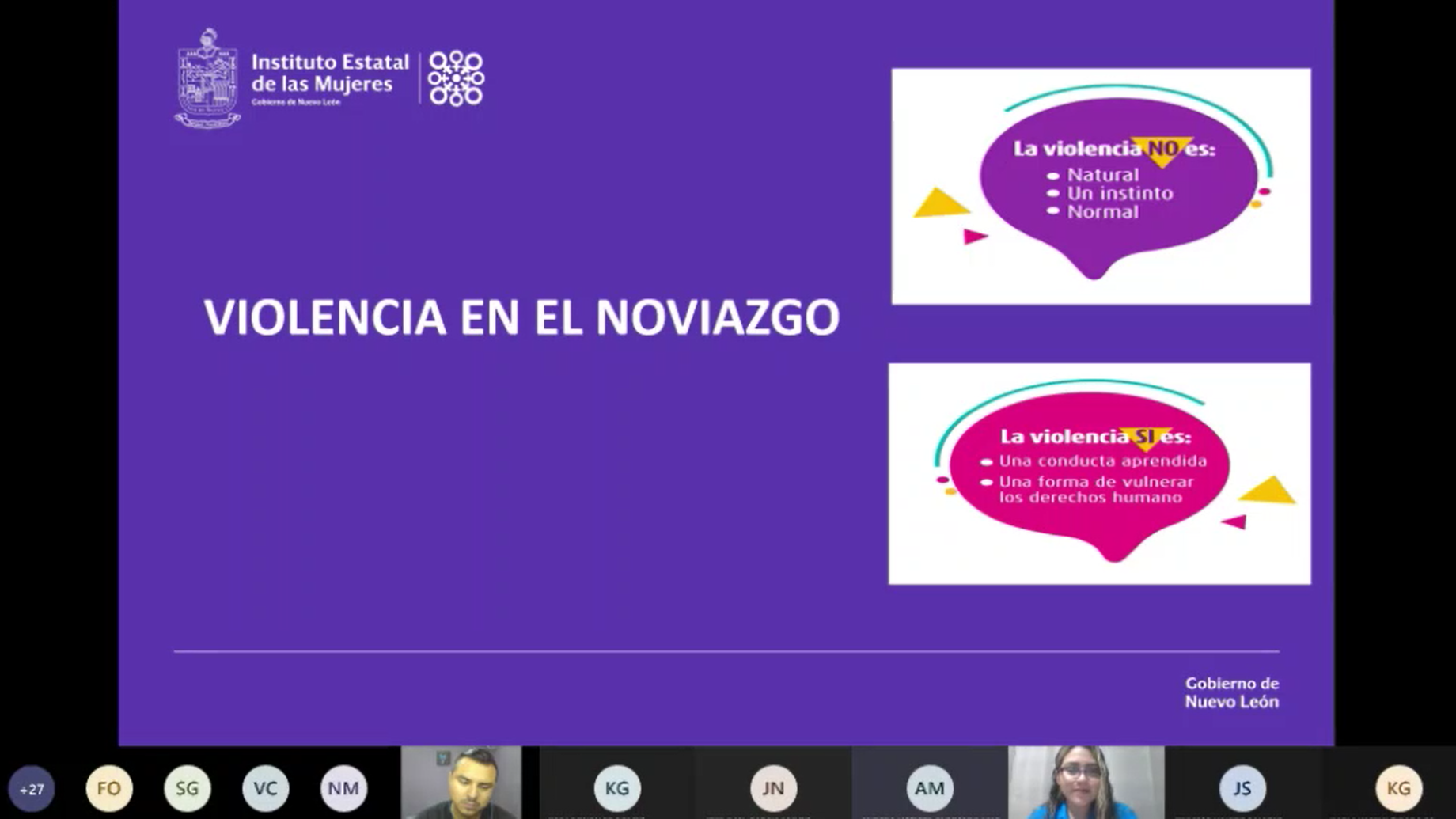Open the video tile of the woman in blue

click(1086, 783)
